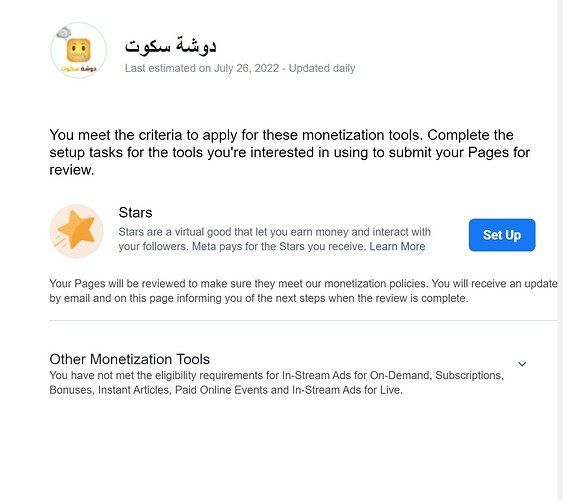The image size is (563, 500).
Task: Select the Stars heading
Action: click(x=135, y=212)
